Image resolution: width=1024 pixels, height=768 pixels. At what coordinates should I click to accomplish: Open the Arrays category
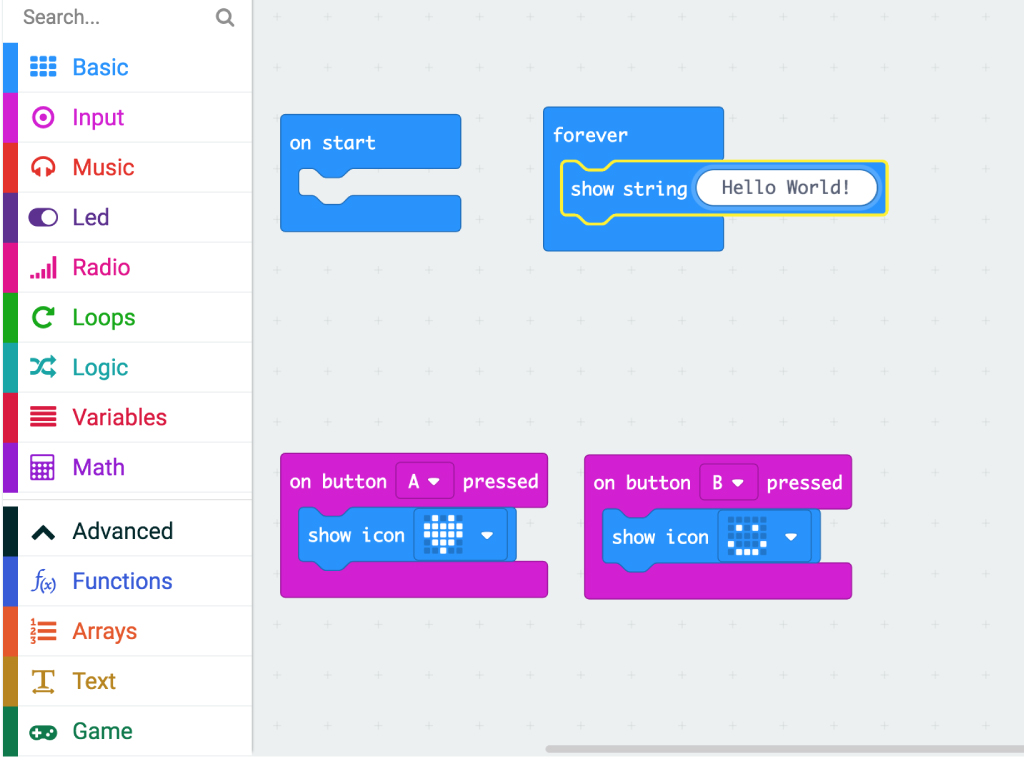127,631
